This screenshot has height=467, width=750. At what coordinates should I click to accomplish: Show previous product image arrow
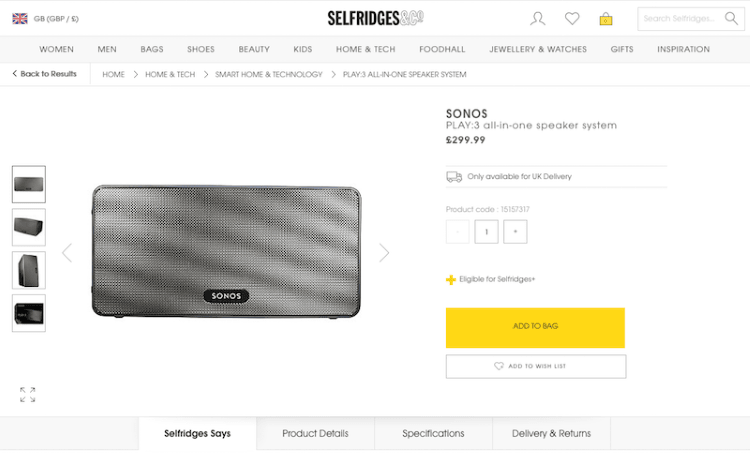coord(67,253)
